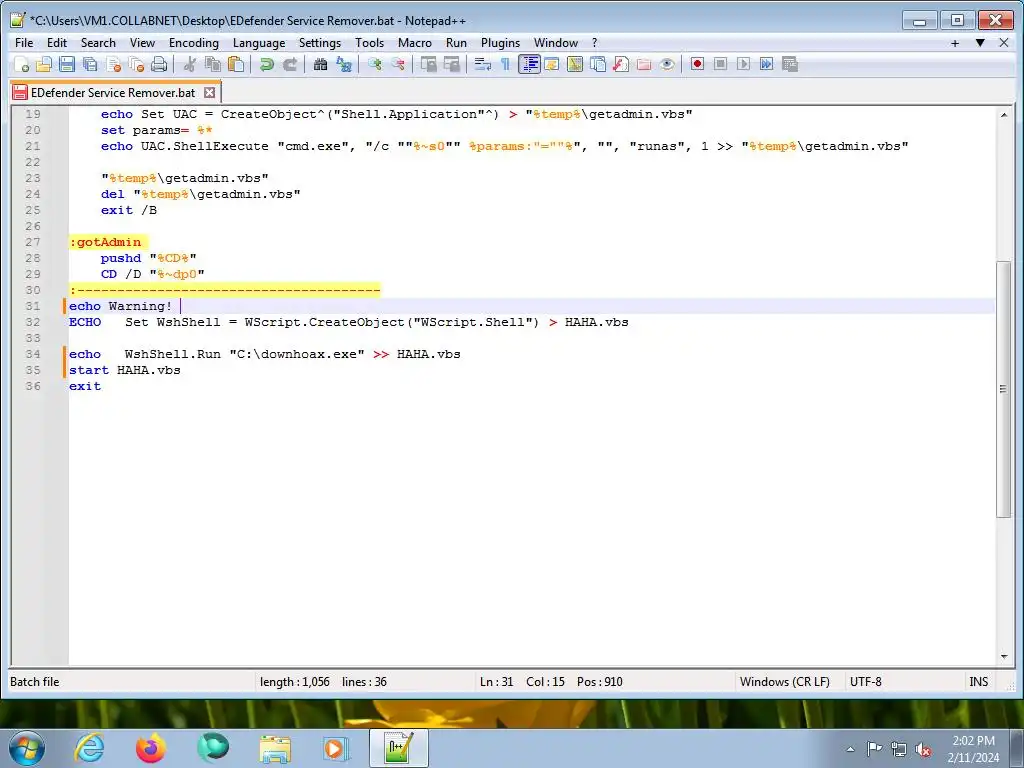The image size is (1024, 768).
Task: Click line number 32 in margin
Action: pos(33,322)
